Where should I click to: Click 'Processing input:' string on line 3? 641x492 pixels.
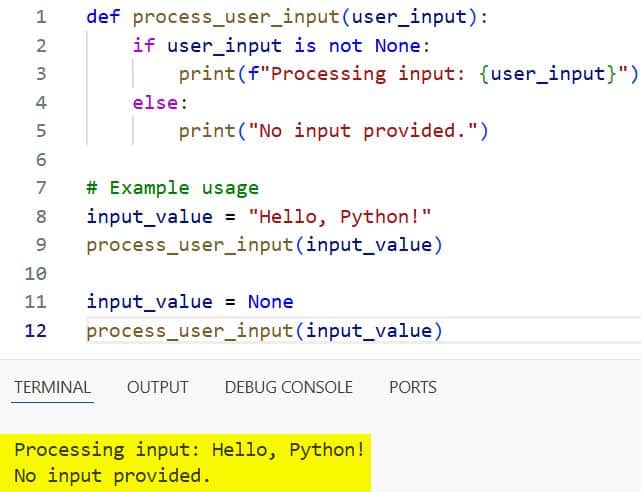[x=368, y=75]
